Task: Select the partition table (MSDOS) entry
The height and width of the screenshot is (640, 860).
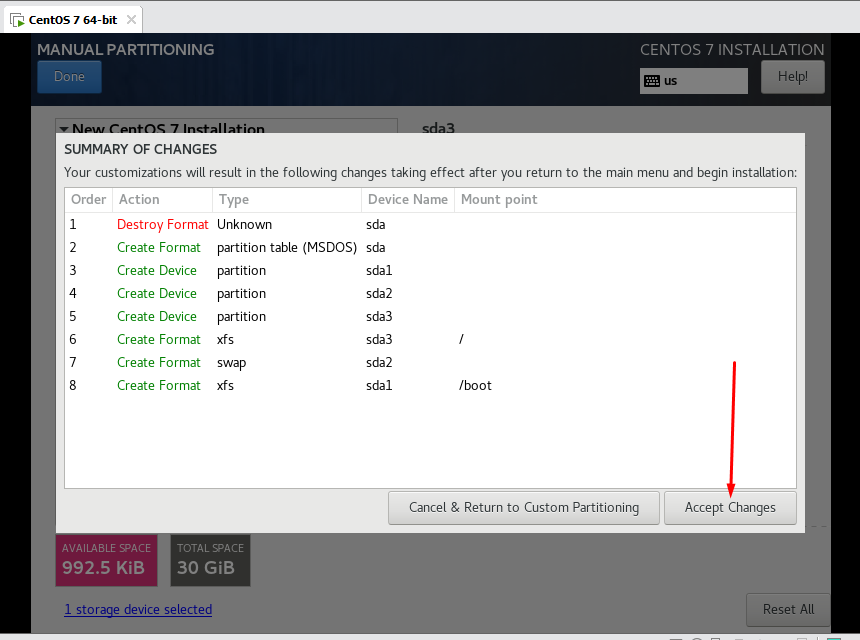Action: click(x=287, y=248)
